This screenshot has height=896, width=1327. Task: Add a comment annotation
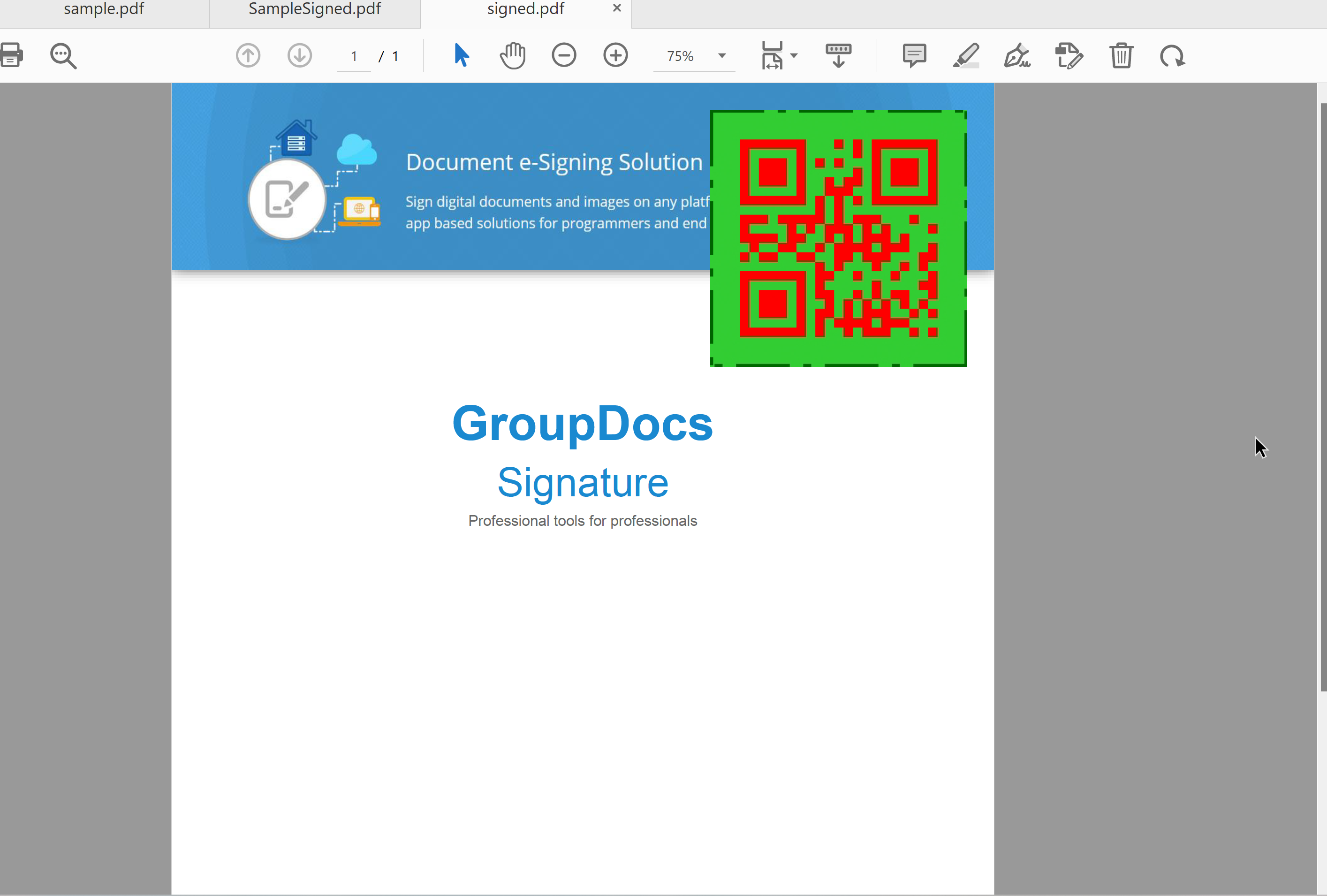tap(914, 55)
